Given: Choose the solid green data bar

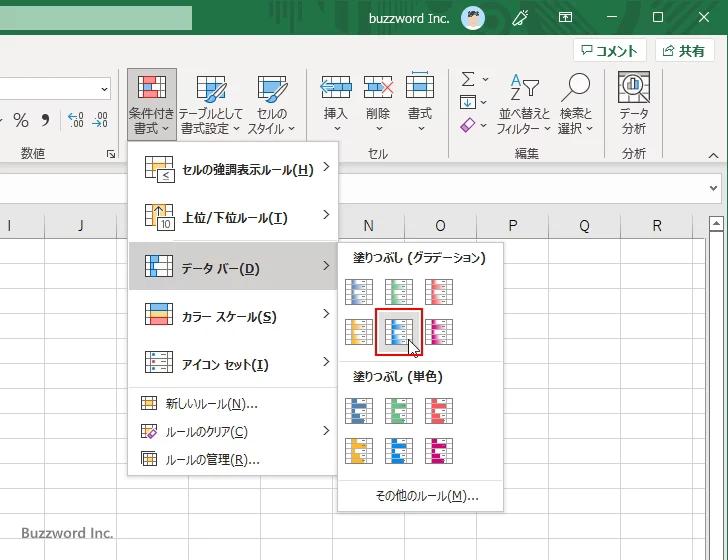Looking at the screenshot, I should click(399, 411).
